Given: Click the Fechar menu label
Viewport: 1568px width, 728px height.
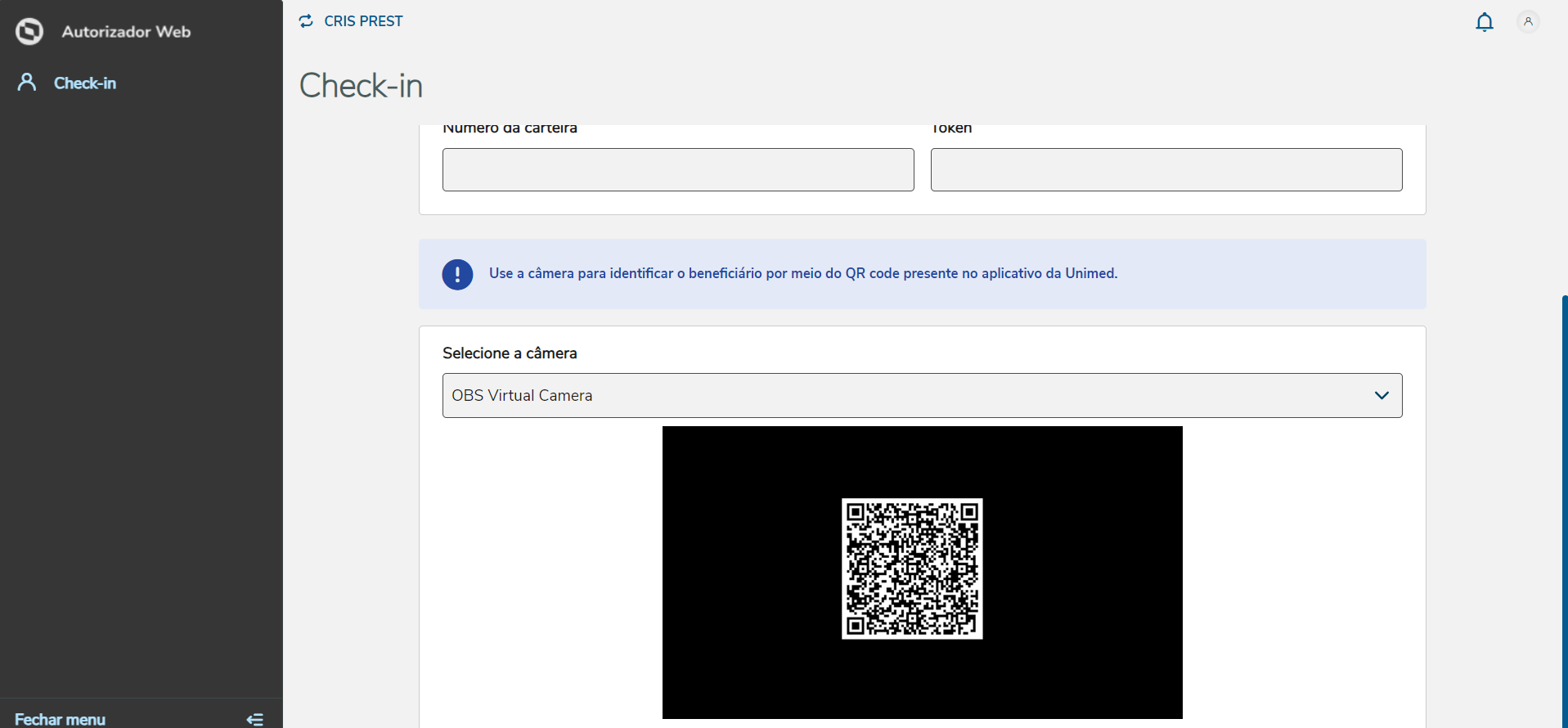Looking at the screenshot, I should [60, 720].
